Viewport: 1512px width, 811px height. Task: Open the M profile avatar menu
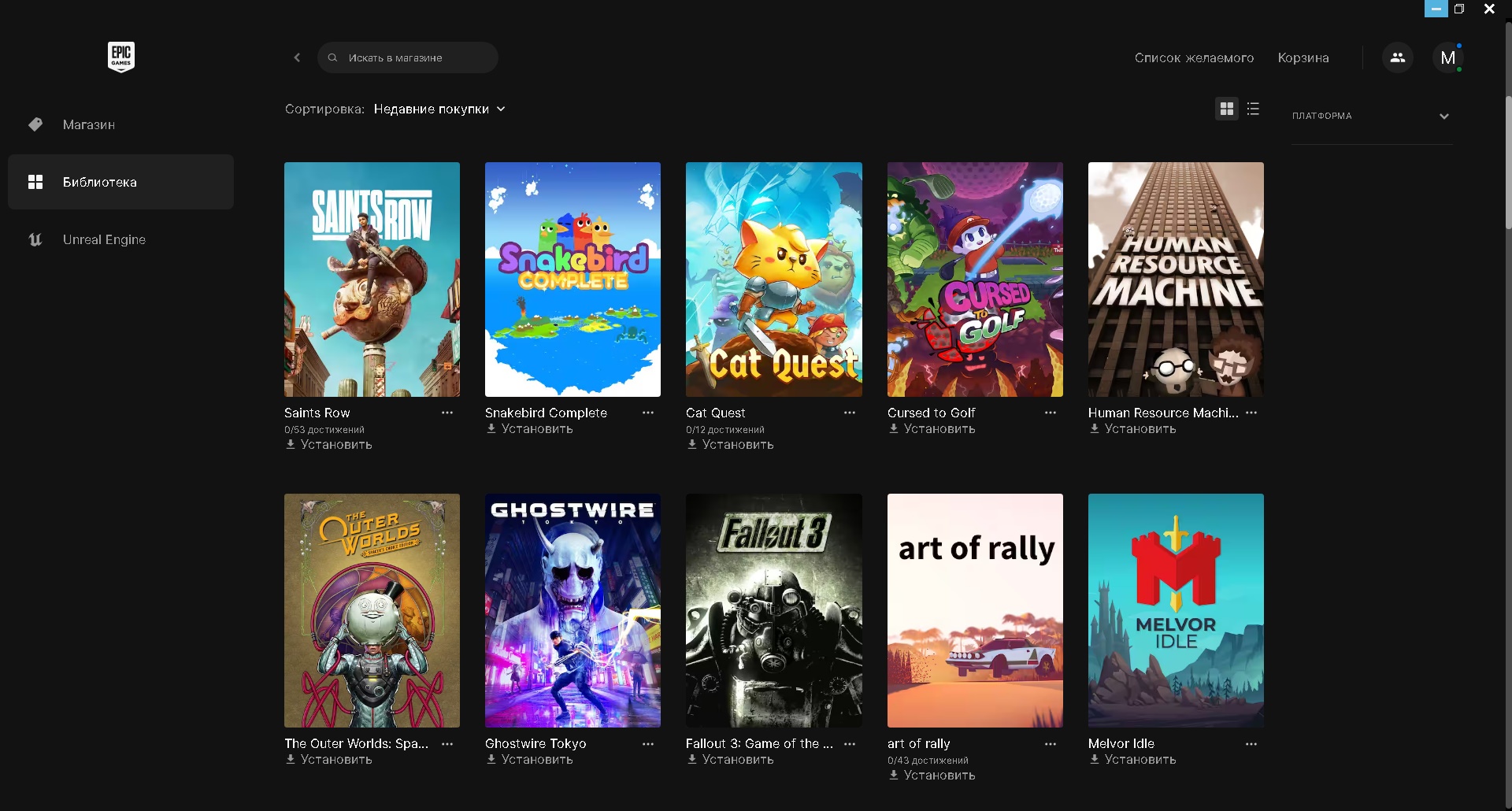pos(1447,57)
